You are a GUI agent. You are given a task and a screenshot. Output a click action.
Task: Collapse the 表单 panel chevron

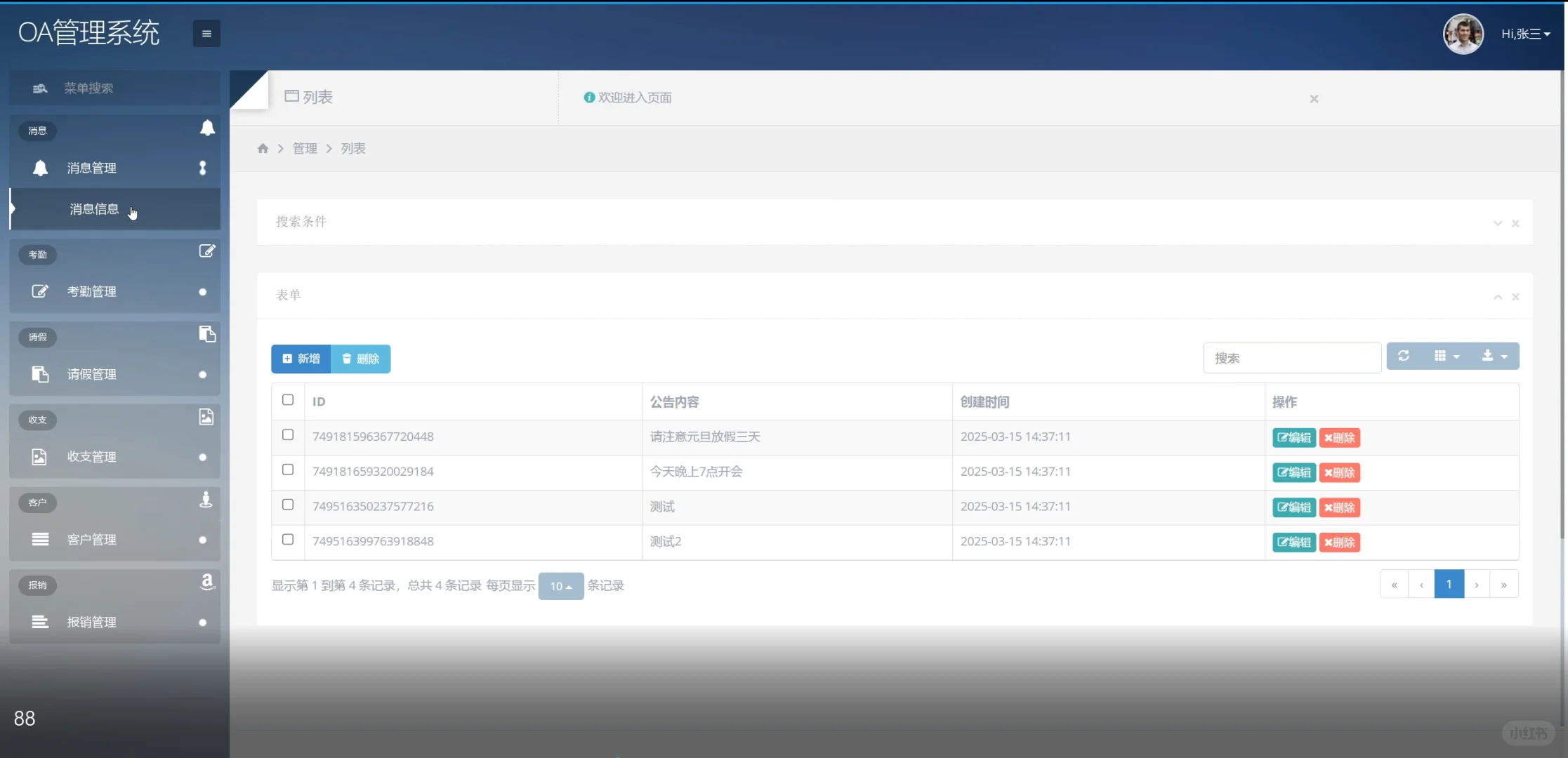pyautogui.click(x=1497, y=297)
